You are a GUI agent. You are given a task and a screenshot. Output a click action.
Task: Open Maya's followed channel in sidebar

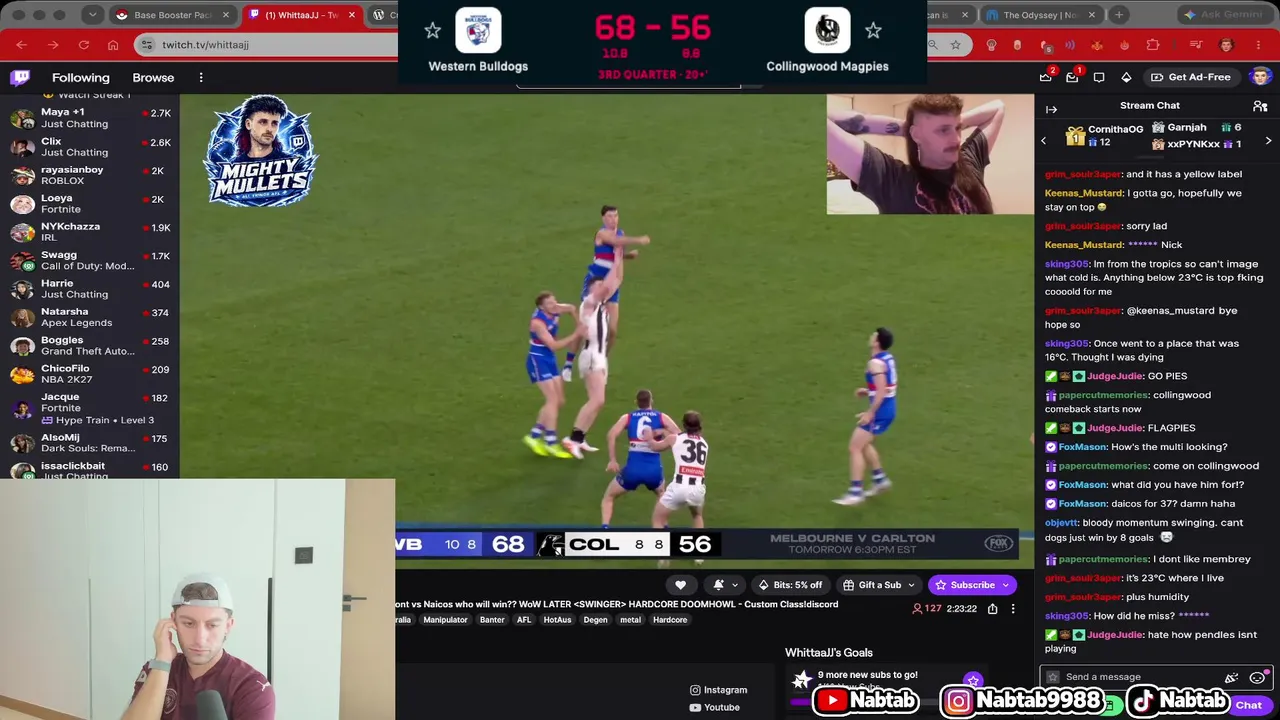tap(90, 118)
